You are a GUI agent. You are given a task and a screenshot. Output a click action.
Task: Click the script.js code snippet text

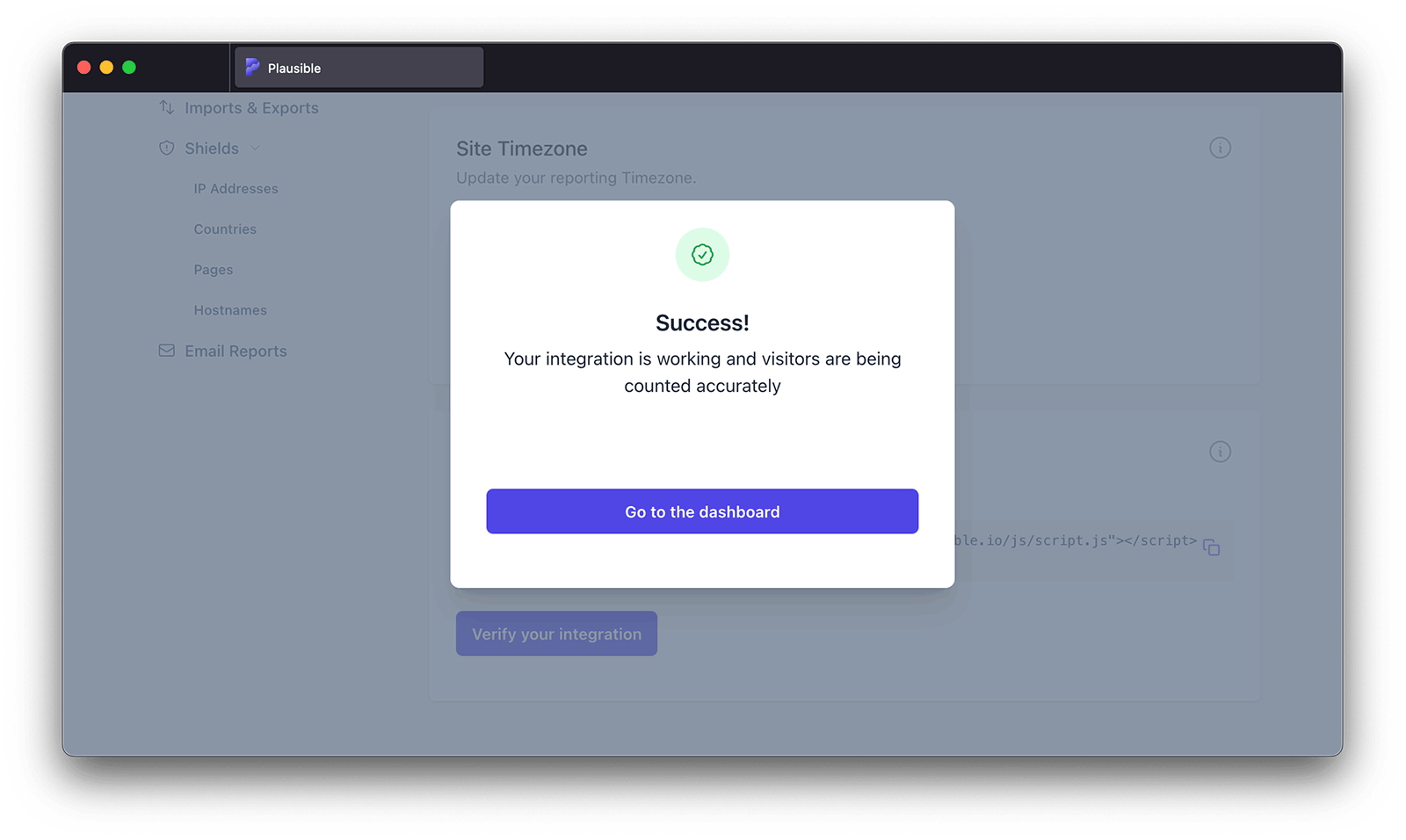tap(1076, 540)
